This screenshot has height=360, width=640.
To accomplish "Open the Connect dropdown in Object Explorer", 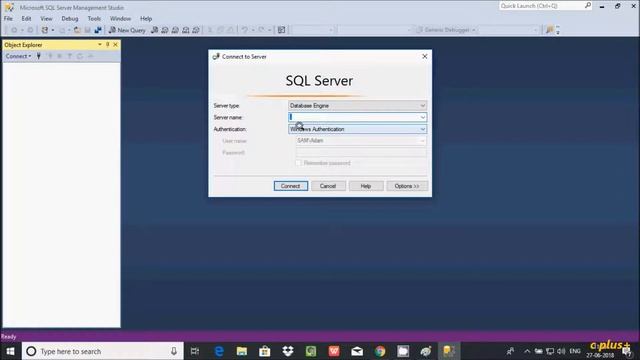I will tap(18, 56).
